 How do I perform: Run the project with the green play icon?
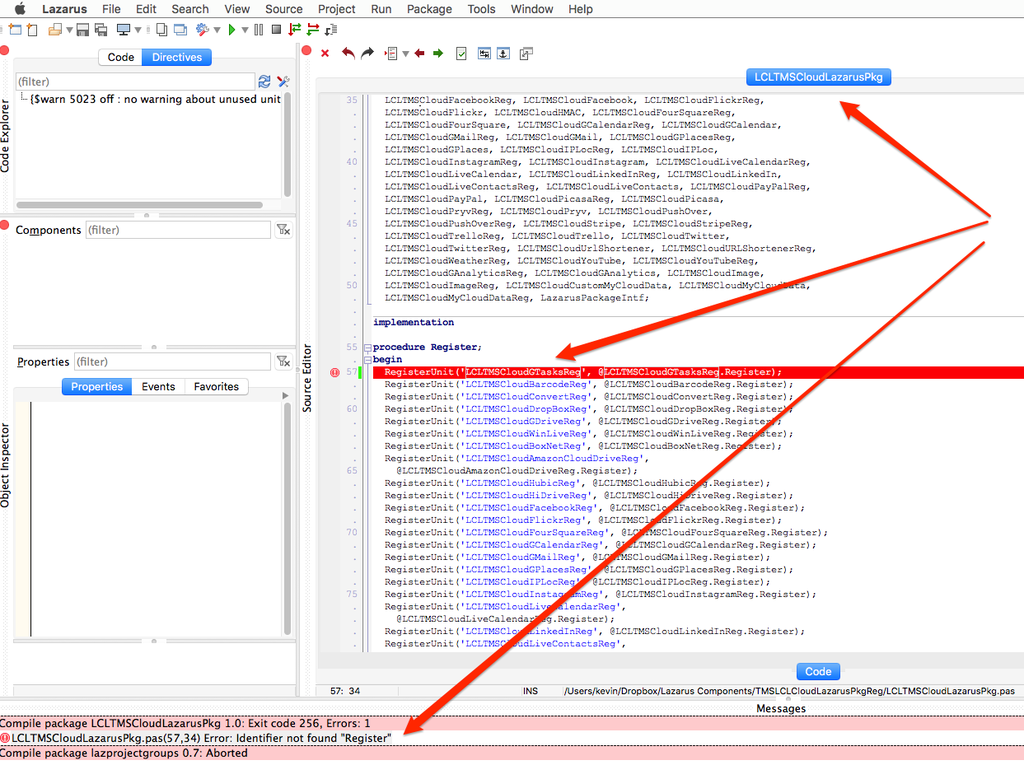(232, 29)
